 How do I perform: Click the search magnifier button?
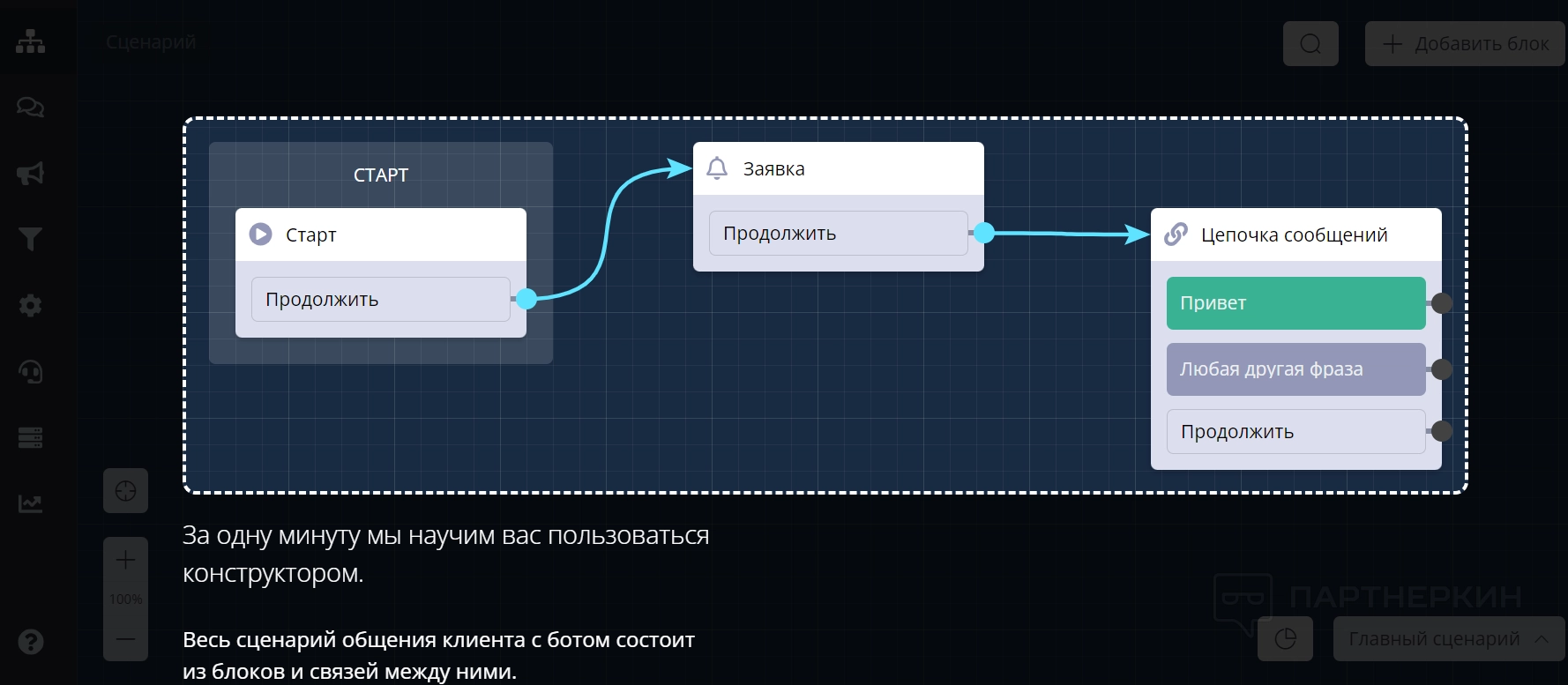pos(1310,43)
